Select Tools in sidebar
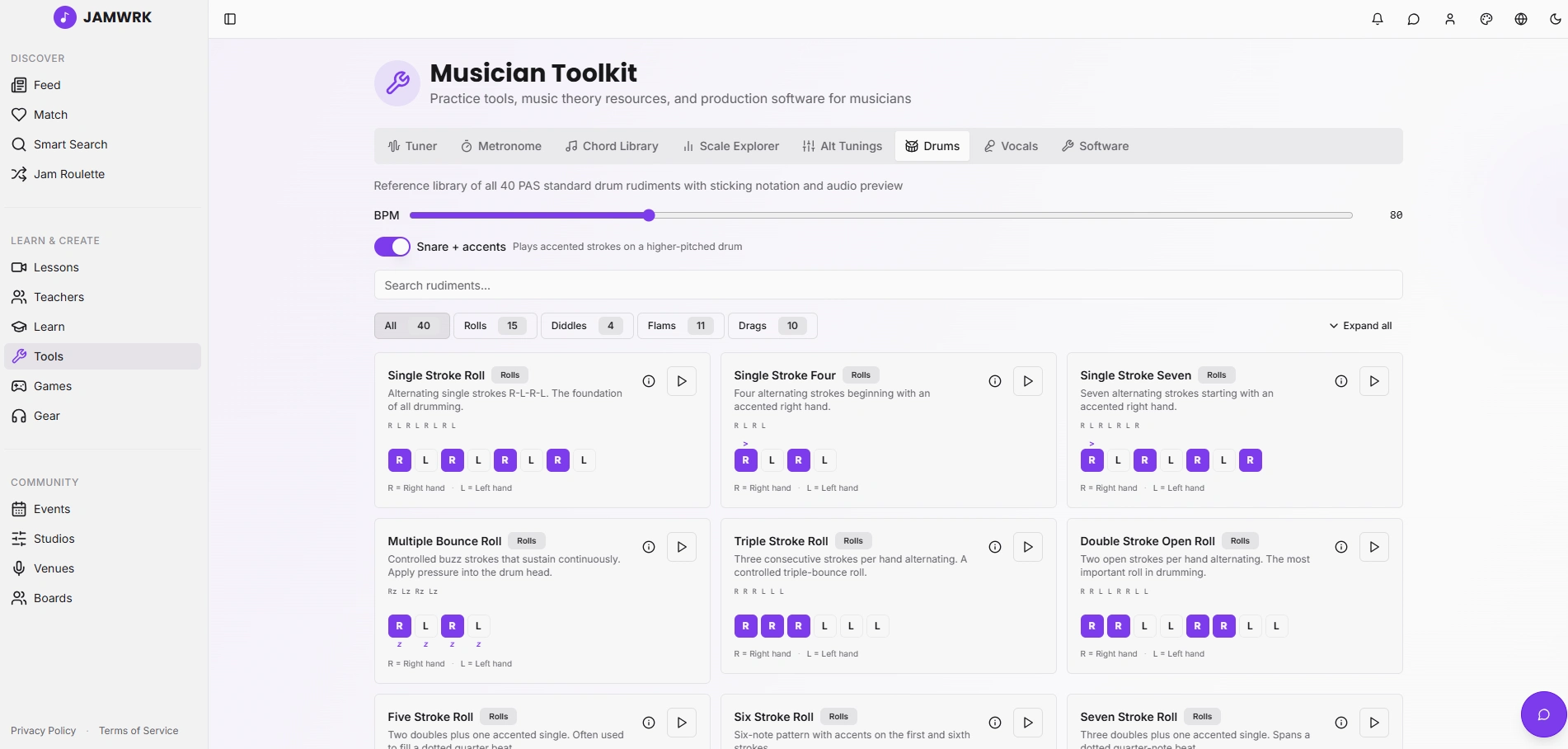The width and height of the screenshot is (1568, 749). 103,356
